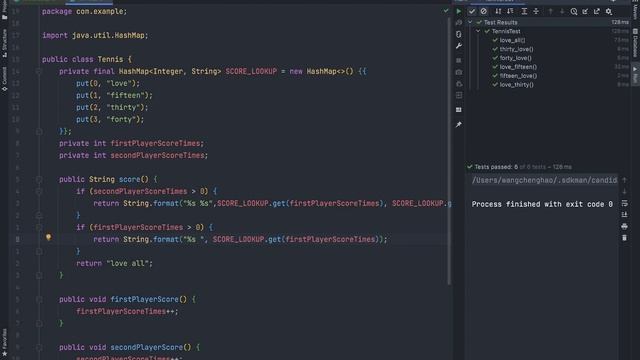Click the SCORE_LOOKUP field declaration
The image size is (640, 360).
(x=251, y=71)
